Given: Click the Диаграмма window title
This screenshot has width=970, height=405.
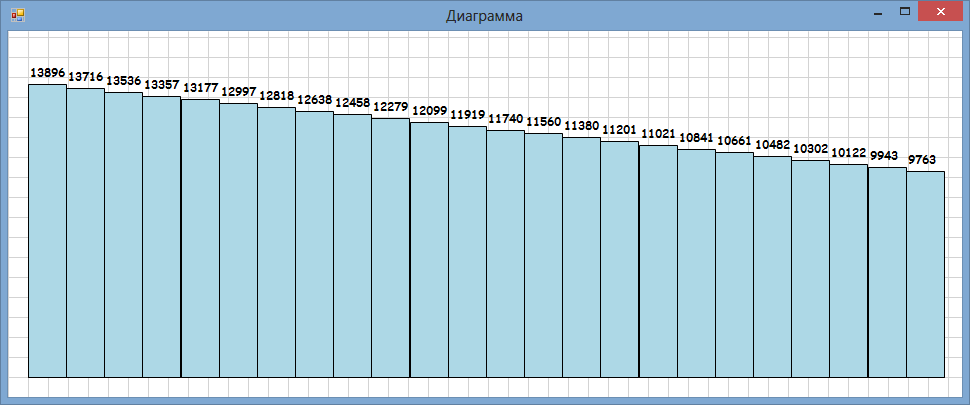Looking at the screenshot, I should coord(484,15).
